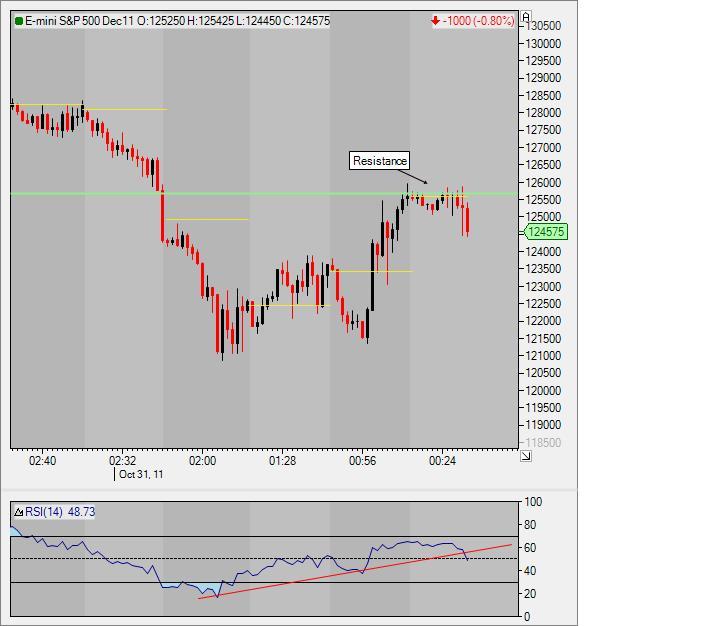Click the 00:24 time axis label
The image size is (720, 626).
(442, 461)
